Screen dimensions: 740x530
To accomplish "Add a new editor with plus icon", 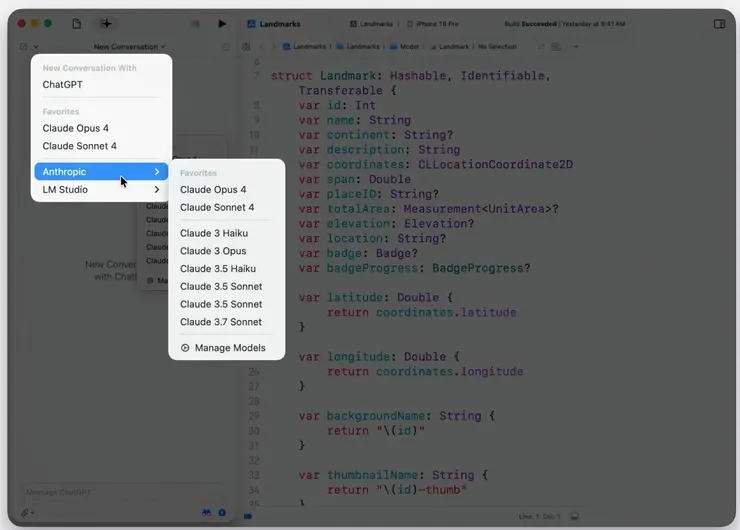I will coord(576,47).
